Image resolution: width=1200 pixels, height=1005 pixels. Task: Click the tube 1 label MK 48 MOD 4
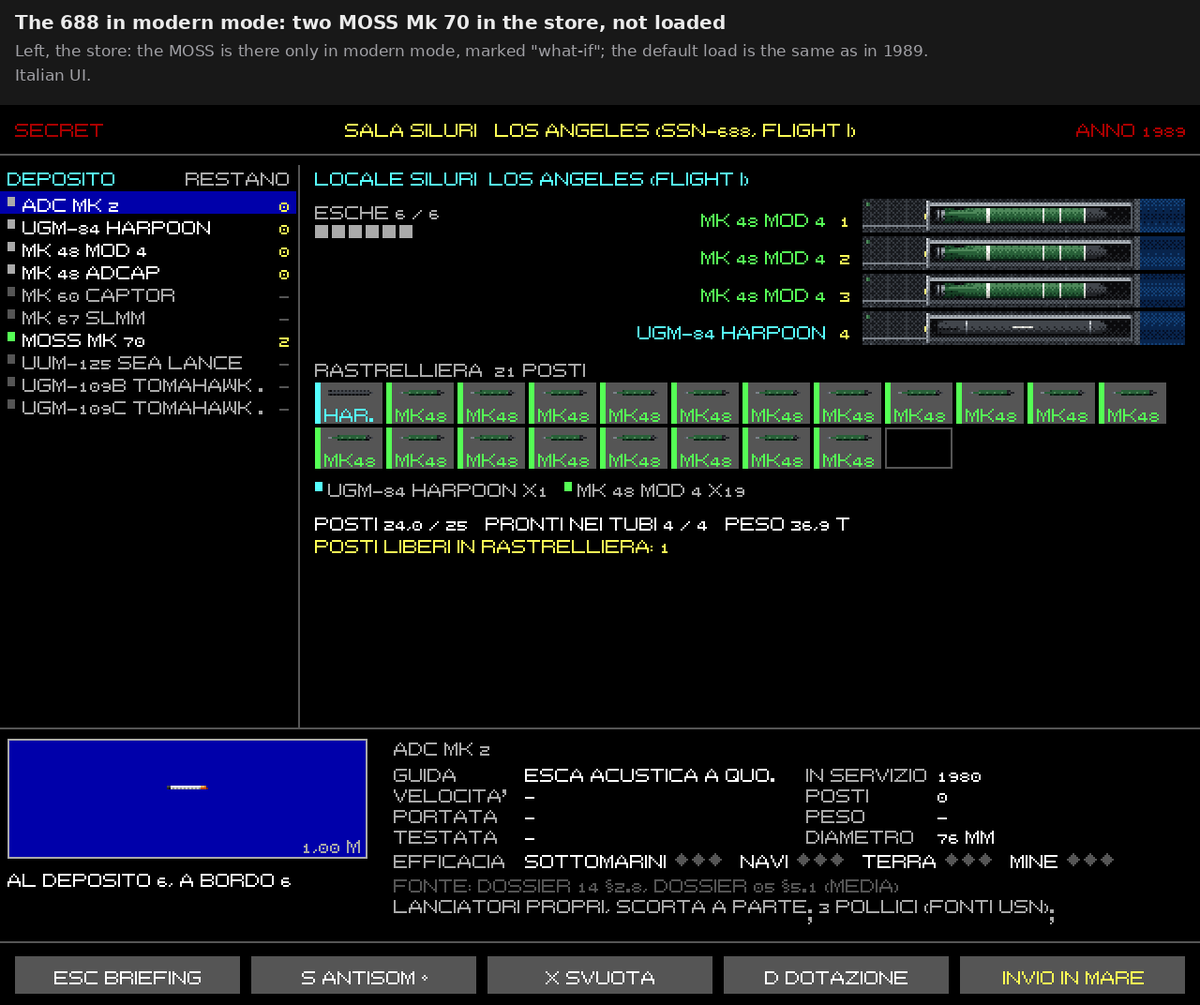point(763,221)
